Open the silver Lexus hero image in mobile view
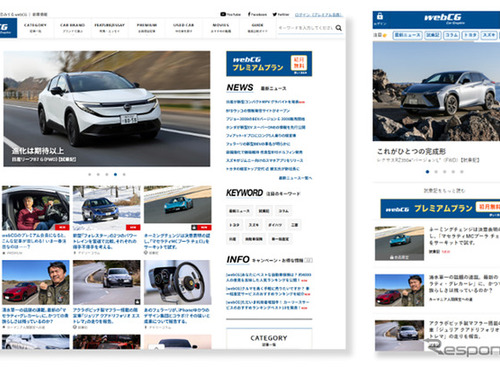Screen dimensions: 500x367 (436, 91)
